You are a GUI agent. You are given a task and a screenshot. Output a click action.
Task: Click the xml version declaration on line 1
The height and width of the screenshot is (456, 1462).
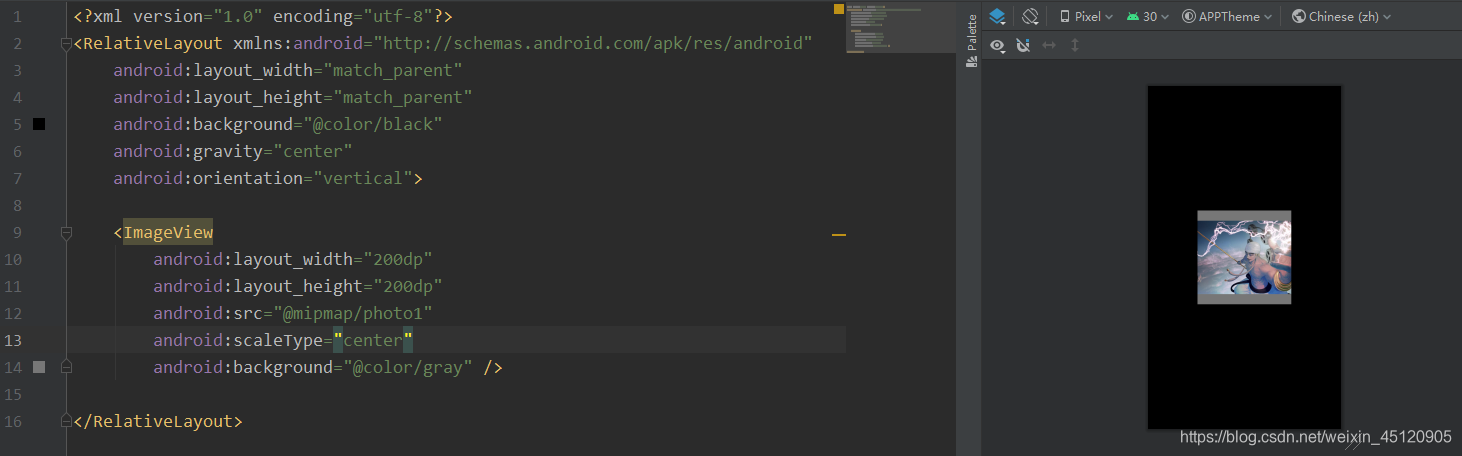(x=263, y=16)
